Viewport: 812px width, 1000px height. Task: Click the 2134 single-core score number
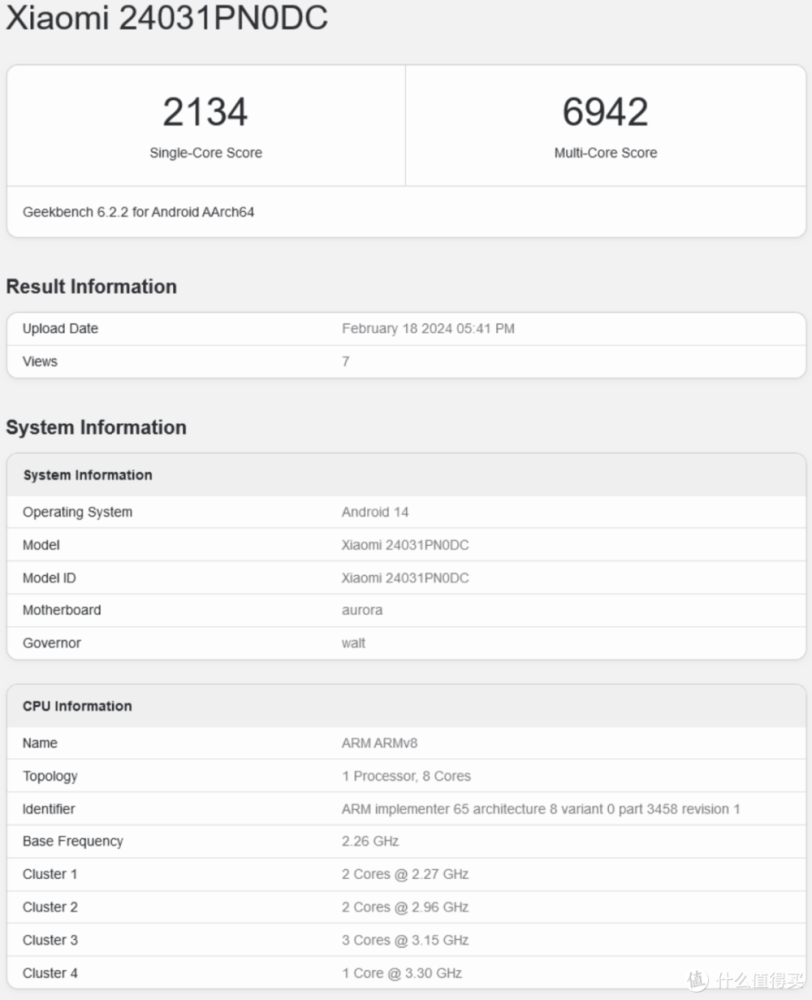pyautogui.click(x=205, y=112)
